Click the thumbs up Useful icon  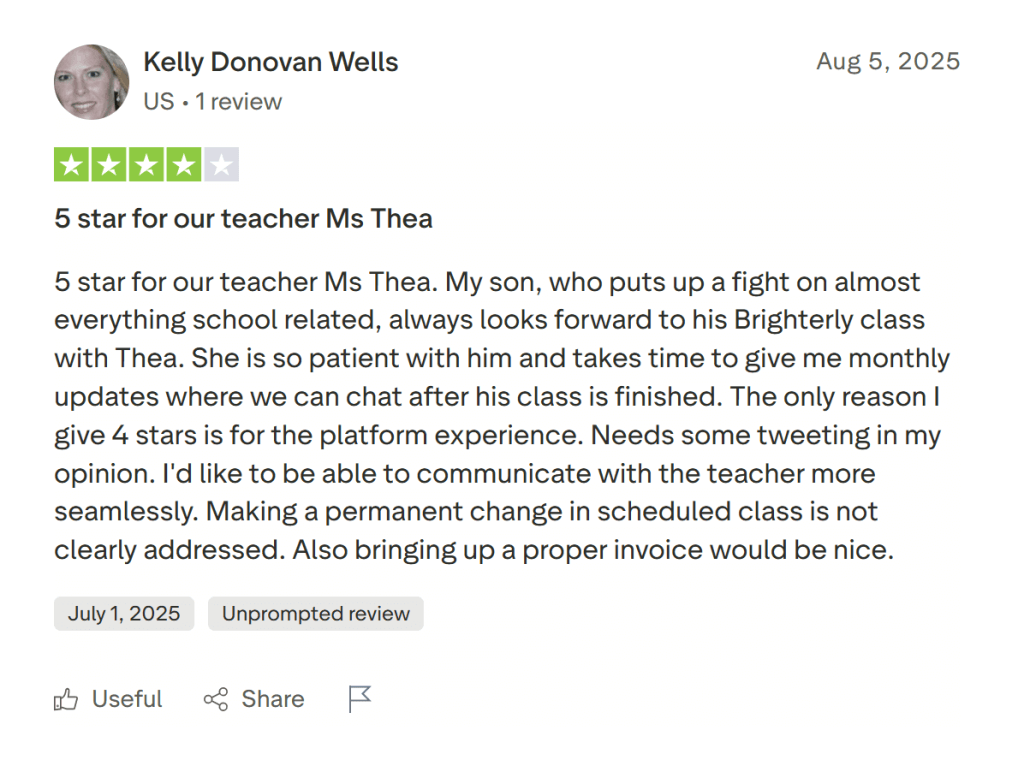click(x=66, y=699)
